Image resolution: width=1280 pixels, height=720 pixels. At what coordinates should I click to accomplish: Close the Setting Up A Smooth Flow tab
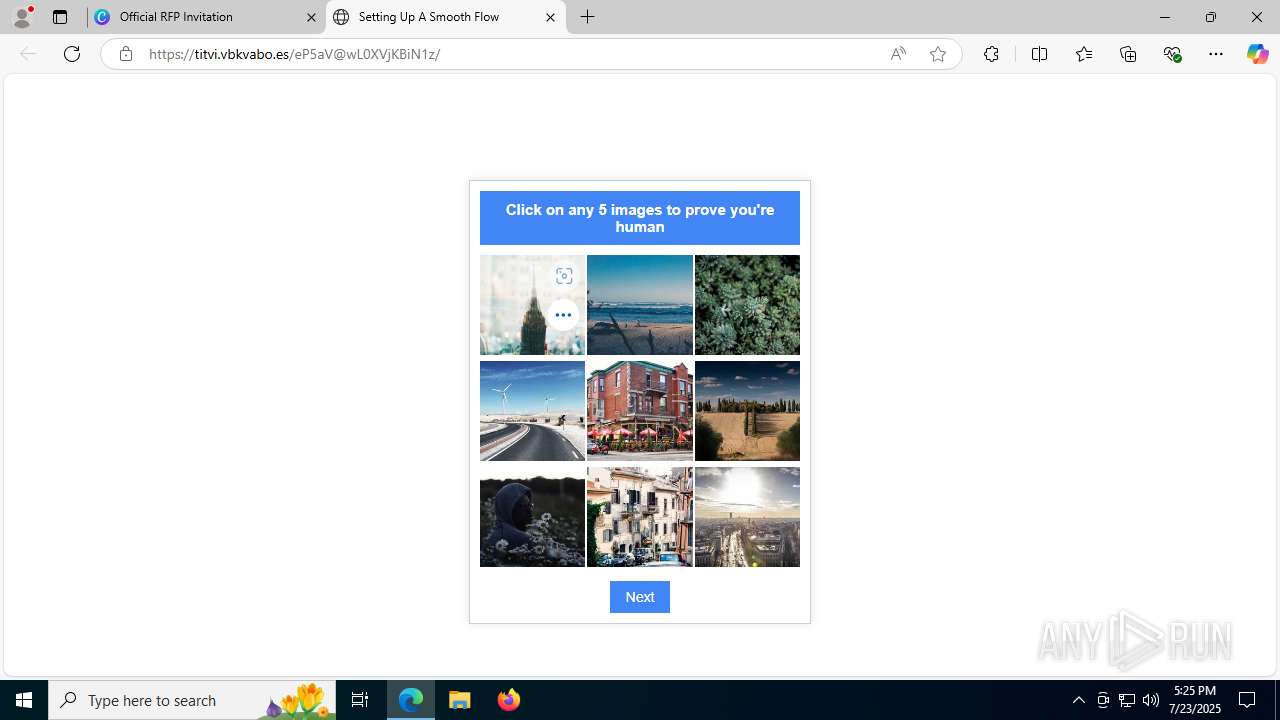[x=550, y=17]
